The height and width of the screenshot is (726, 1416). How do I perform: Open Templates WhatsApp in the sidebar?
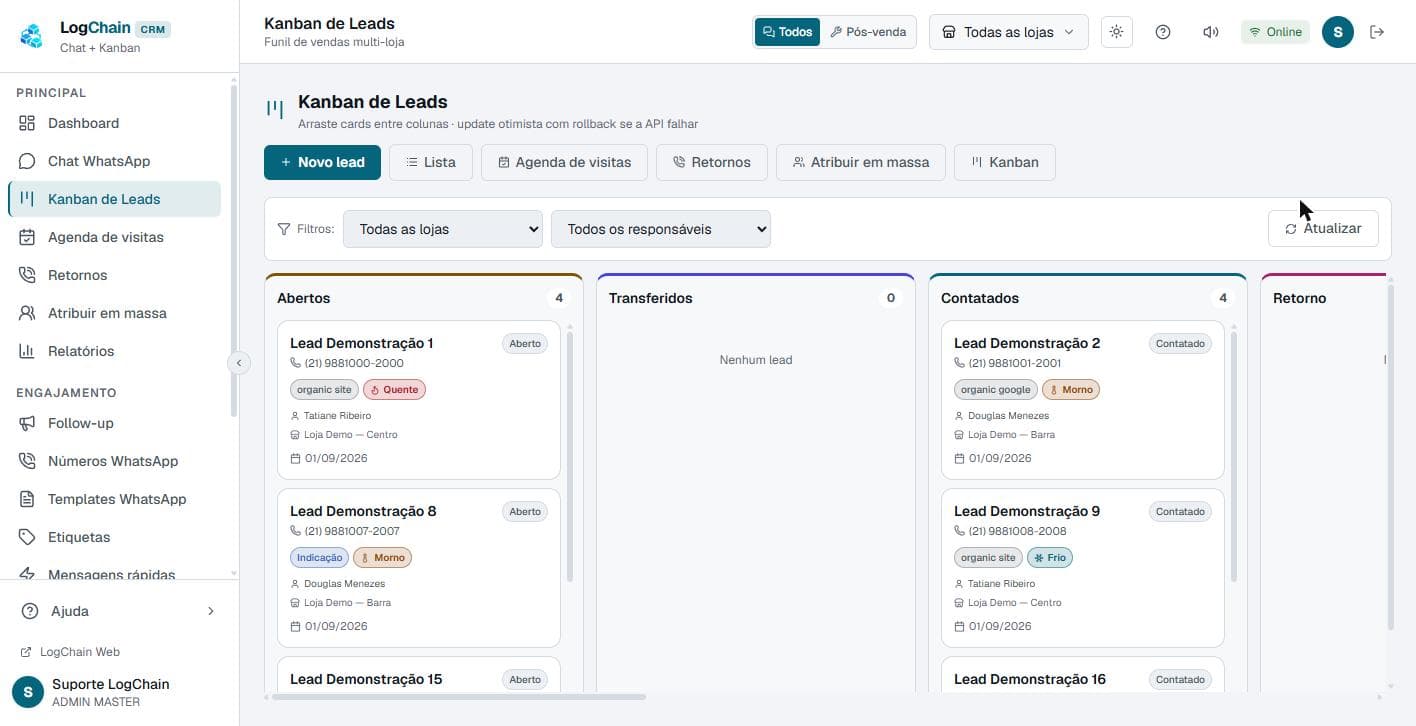click(x=114, y=499)
